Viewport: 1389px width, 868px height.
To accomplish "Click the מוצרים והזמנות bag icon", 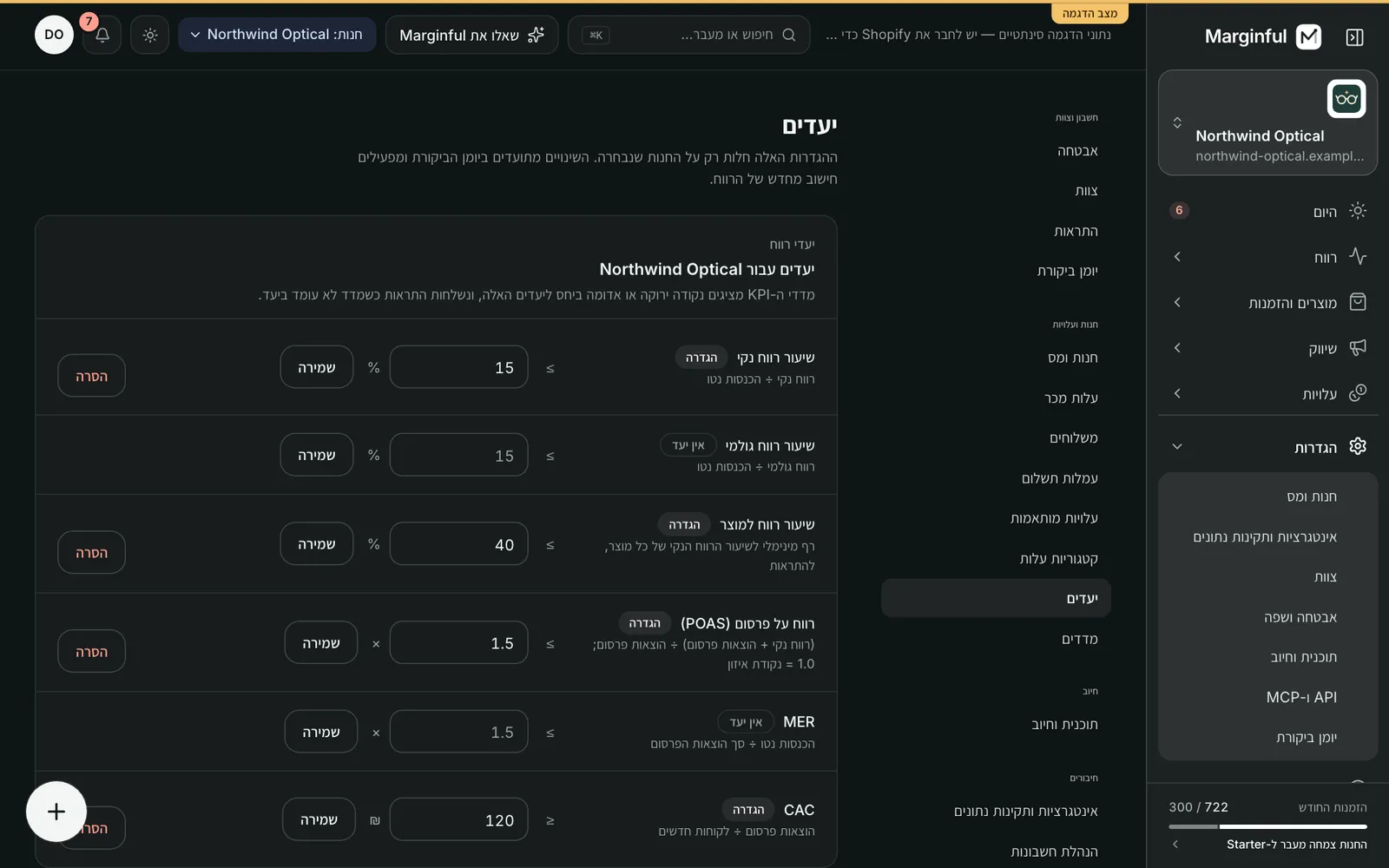I will pos(1358,302).
